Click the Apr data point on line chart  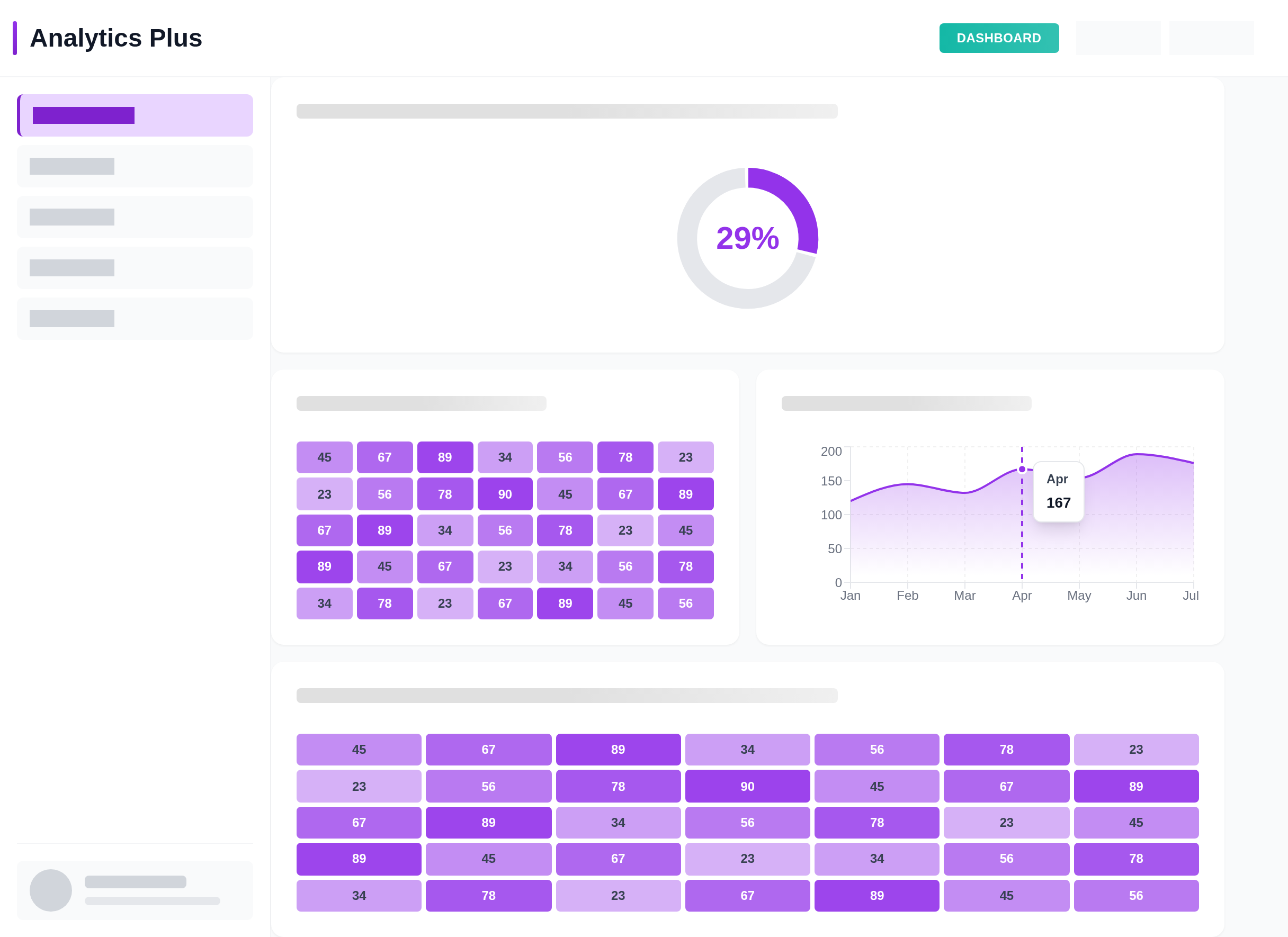pos(1022,470)
